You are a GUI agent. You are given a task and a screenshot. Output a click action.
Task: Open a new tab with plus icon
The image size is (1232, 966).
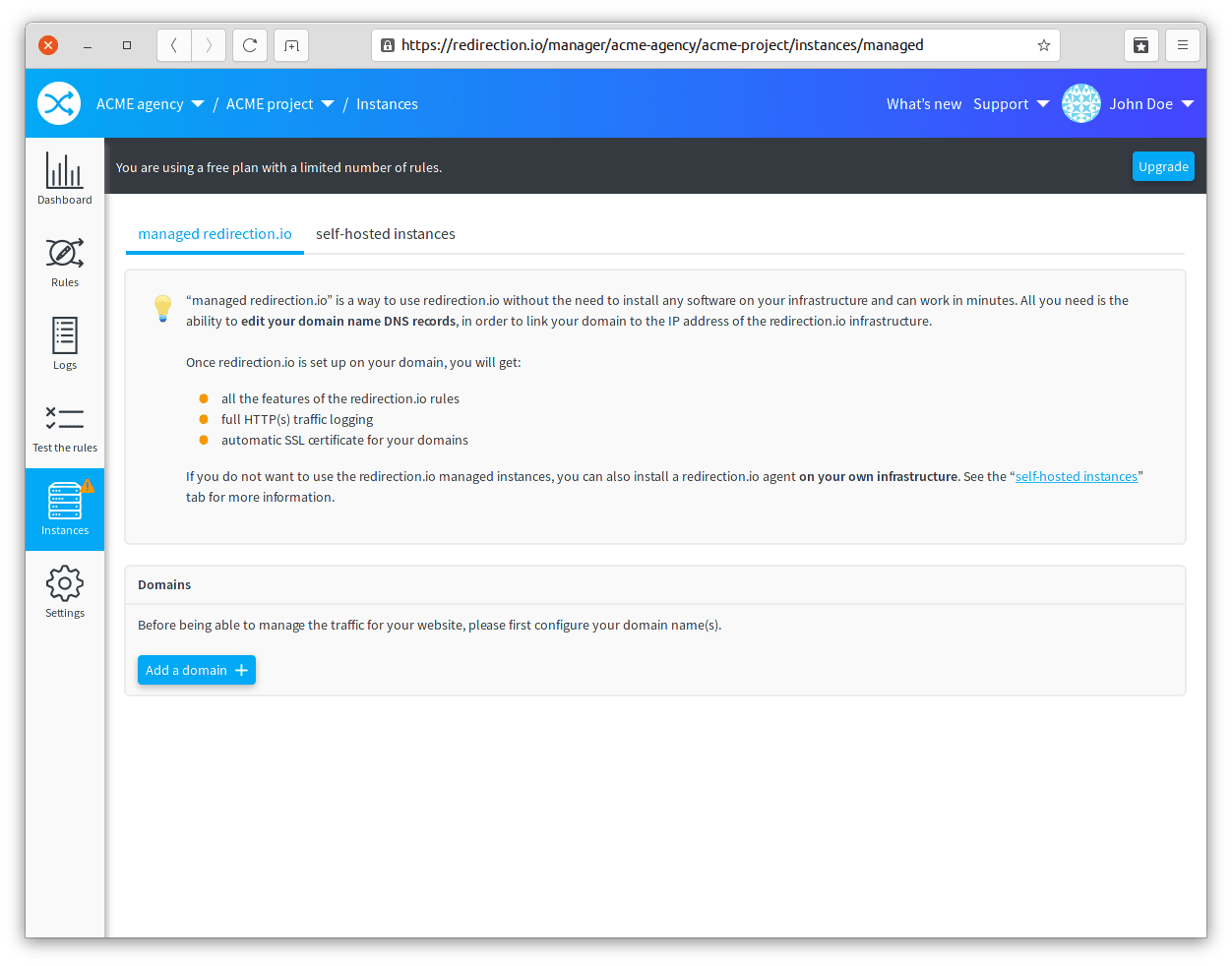[291, 45]
